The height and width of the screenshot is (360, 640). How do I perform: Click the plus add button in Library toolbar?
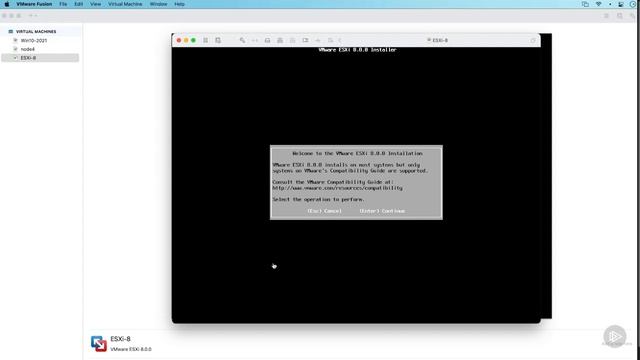click(x=31, y=16)
